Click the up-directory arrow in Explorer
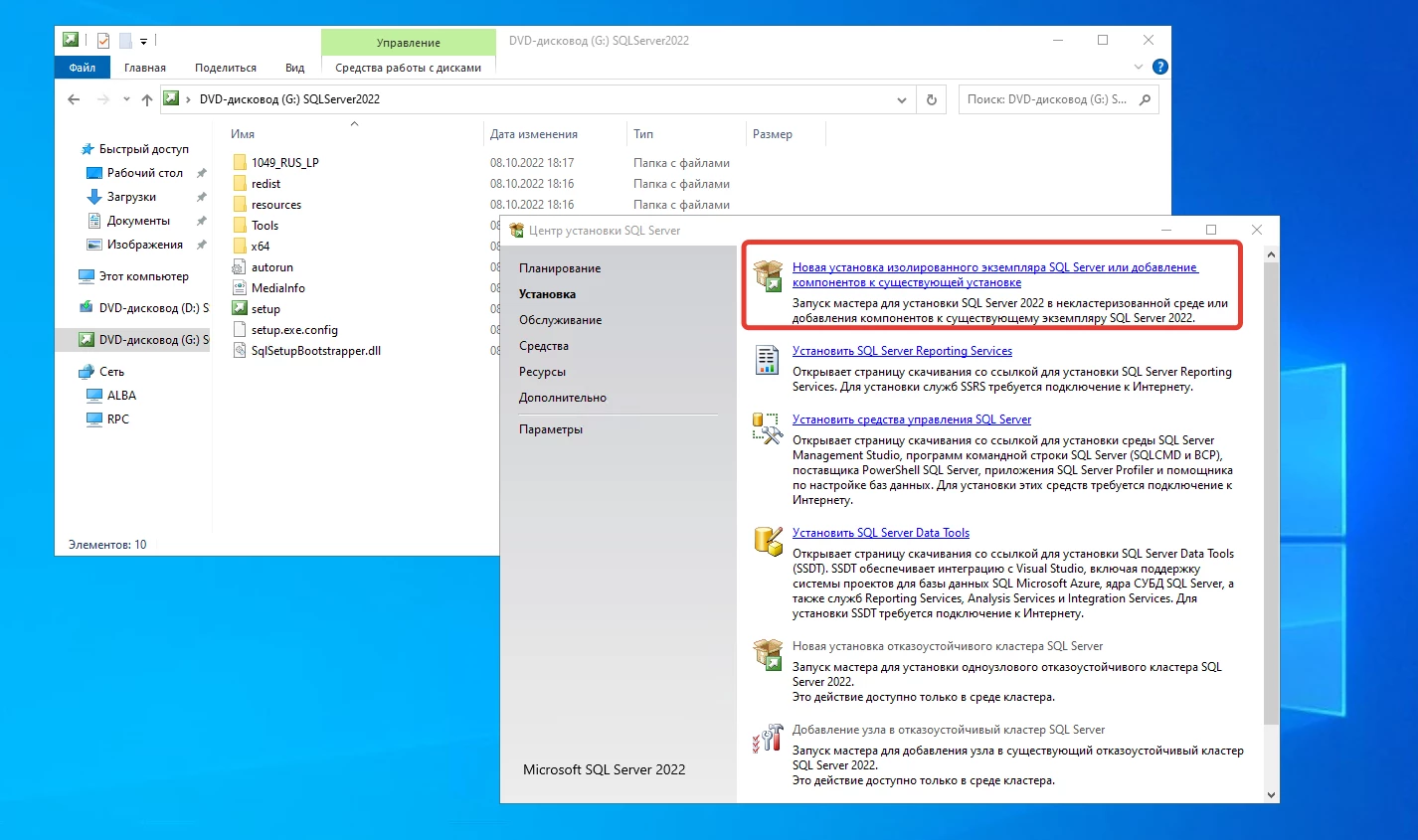The image size is (1418, 840). (147, 99)
